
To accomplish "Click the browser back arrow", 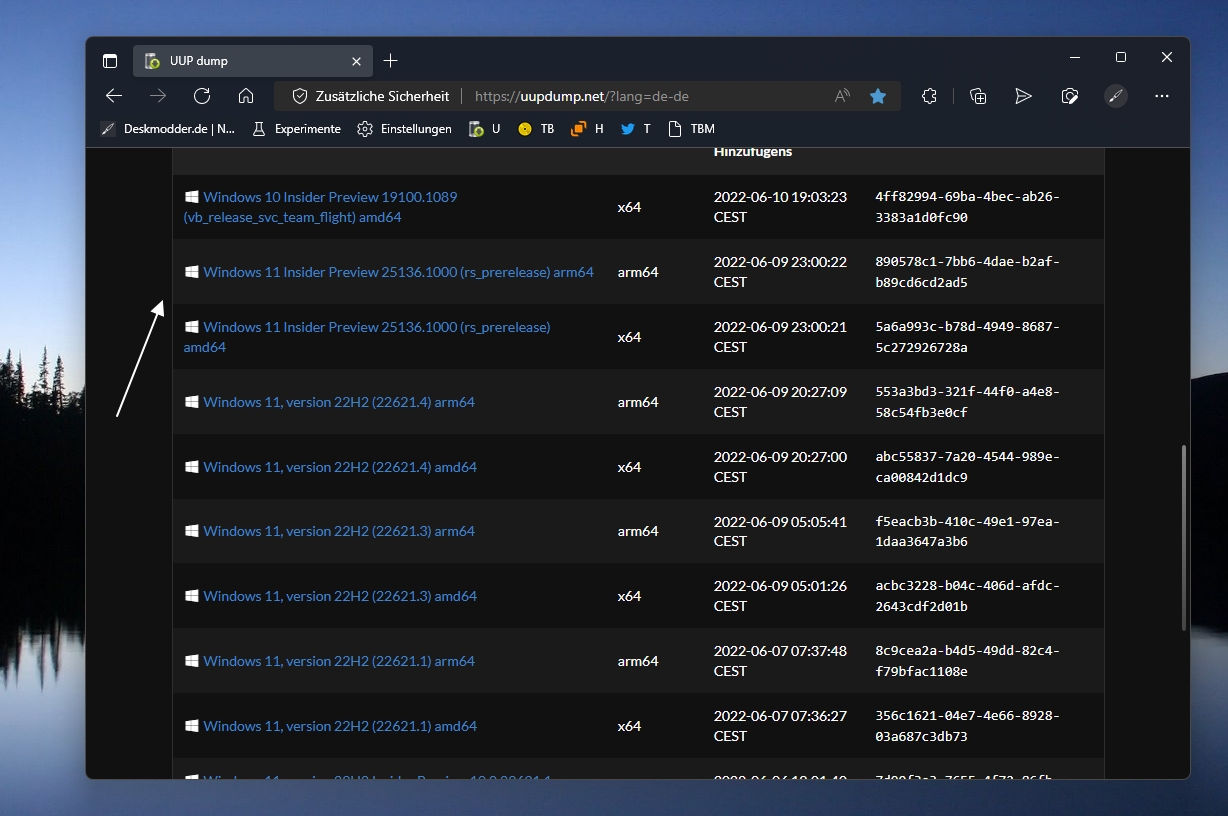I will pos(114,96).
